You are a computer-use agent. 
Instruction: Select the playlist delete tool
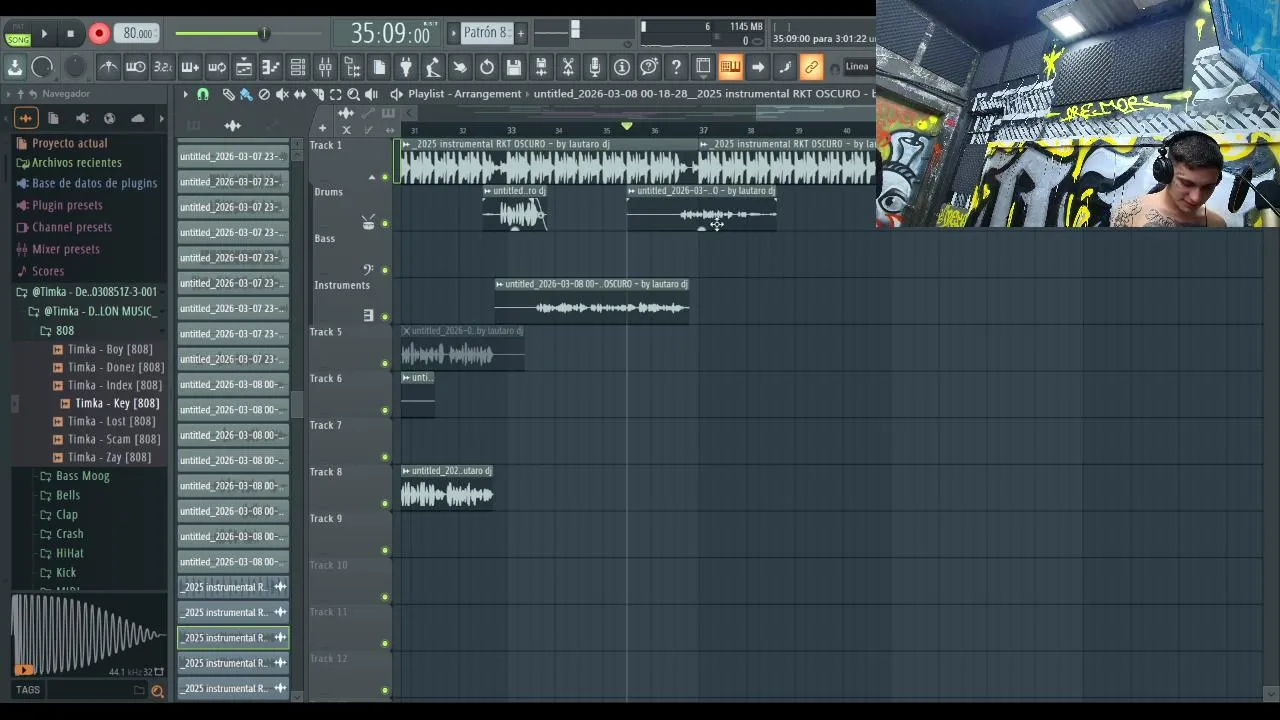pyautogui.click(x=264, y=94)
